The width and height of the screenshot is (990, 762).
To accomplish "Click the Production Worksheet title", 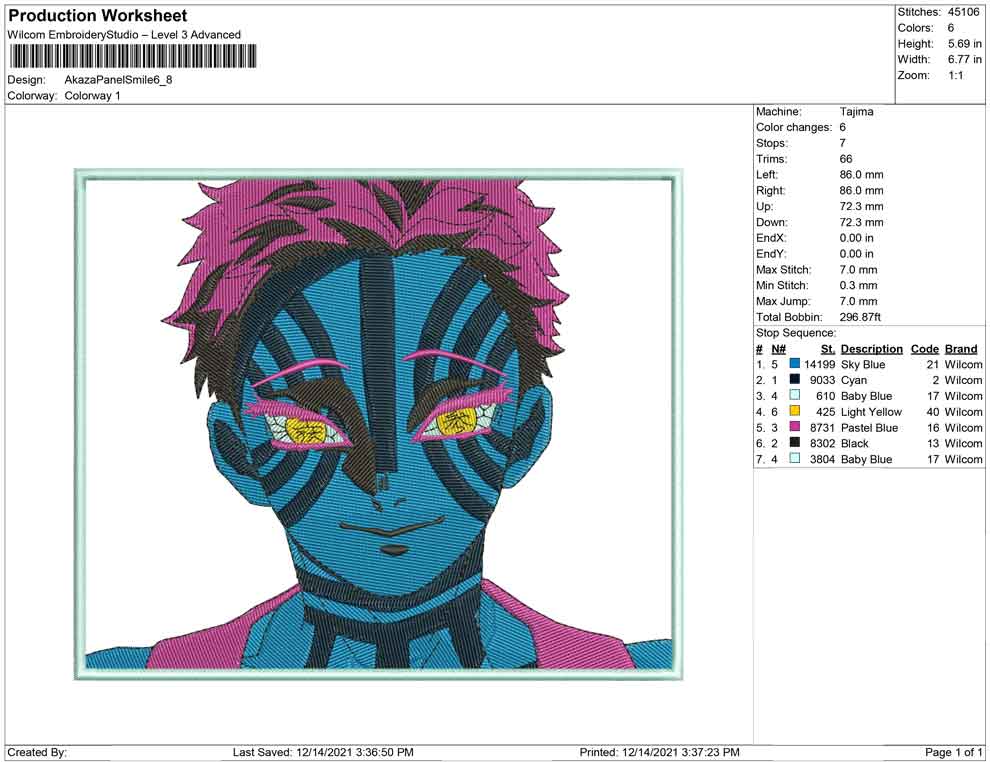I will pyautogui.click(x=98, y=16).
